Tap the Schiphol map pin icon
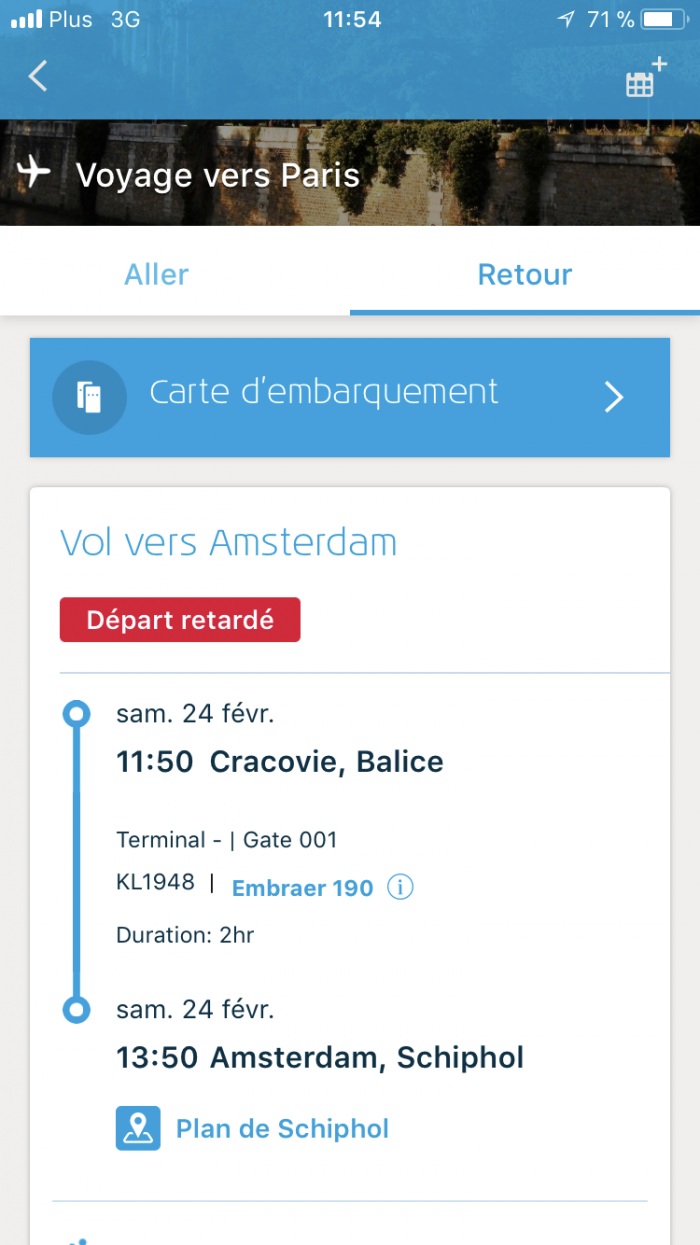The width and height of the screenshot is (700, 1245). 138,1128
